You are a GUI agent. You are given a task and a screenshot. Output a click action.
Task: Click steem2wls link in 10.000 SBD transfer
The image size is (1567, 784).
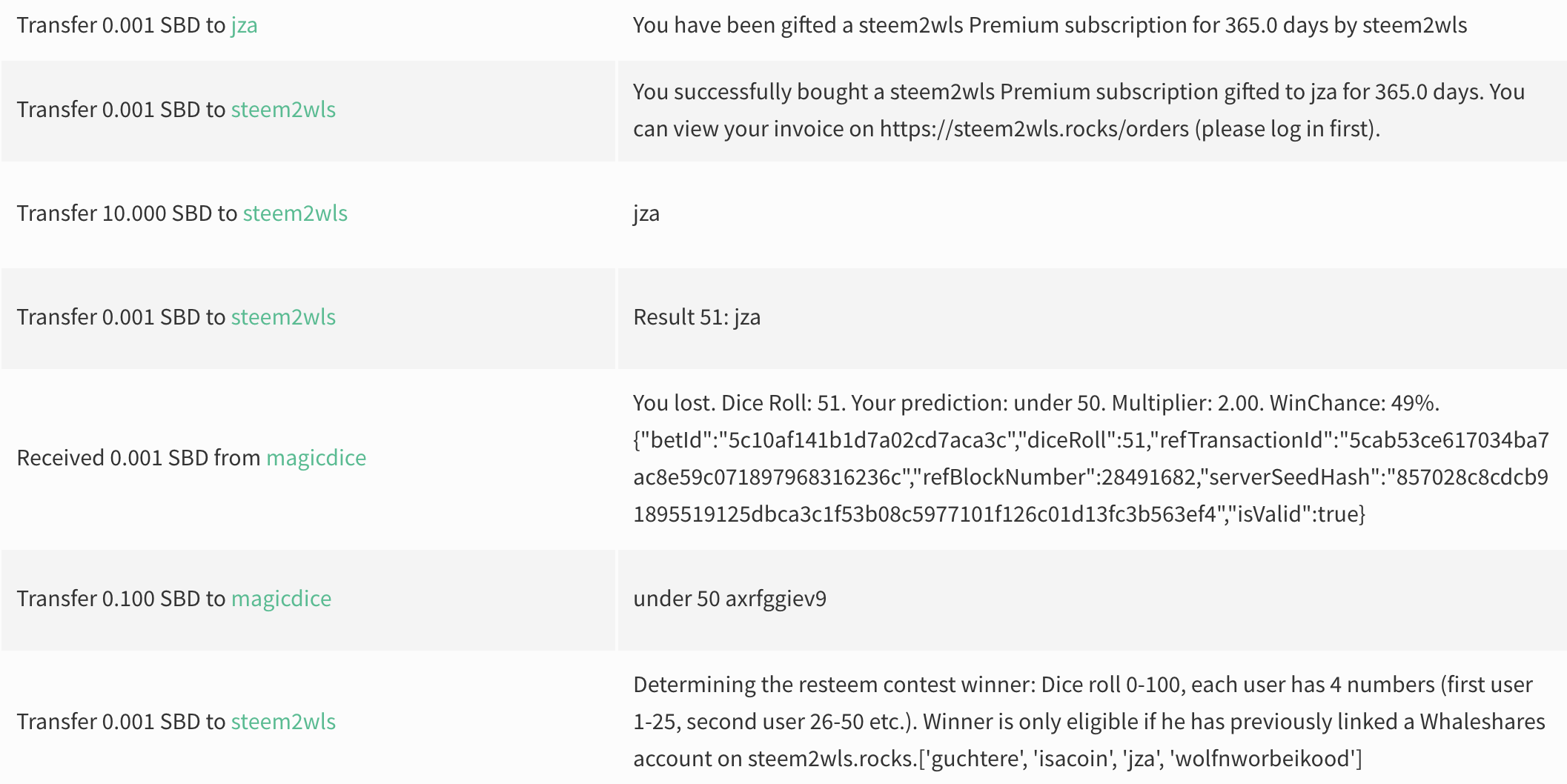click(x=295, y=213)
